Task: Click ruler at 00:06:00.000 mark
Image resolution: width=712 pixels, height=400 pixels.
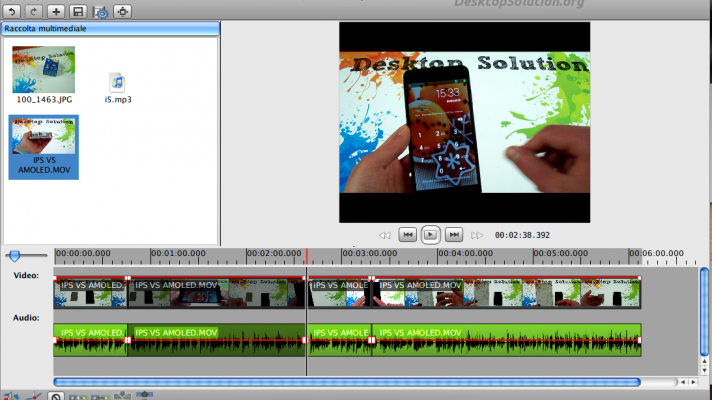Action: click(x=657, y=253)
